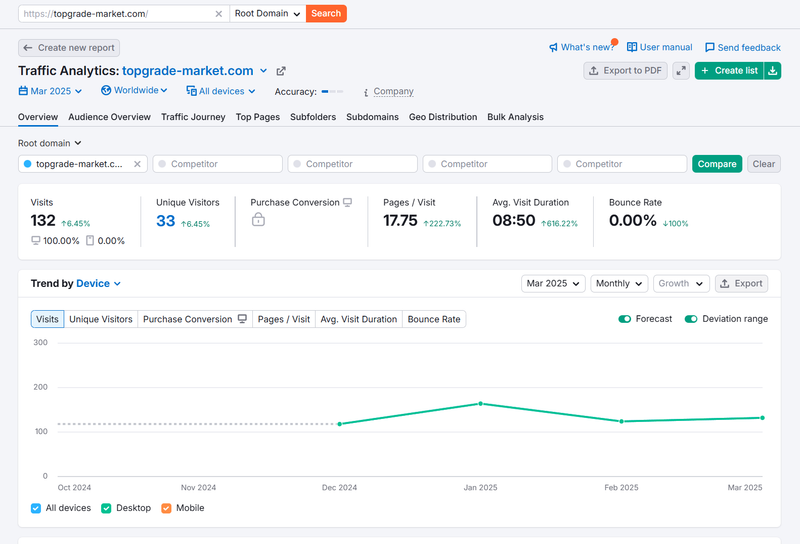This screenshot has width=800, height=544.
Task: Switch to the Traffic Journey tab
Action: click(193, 117)
